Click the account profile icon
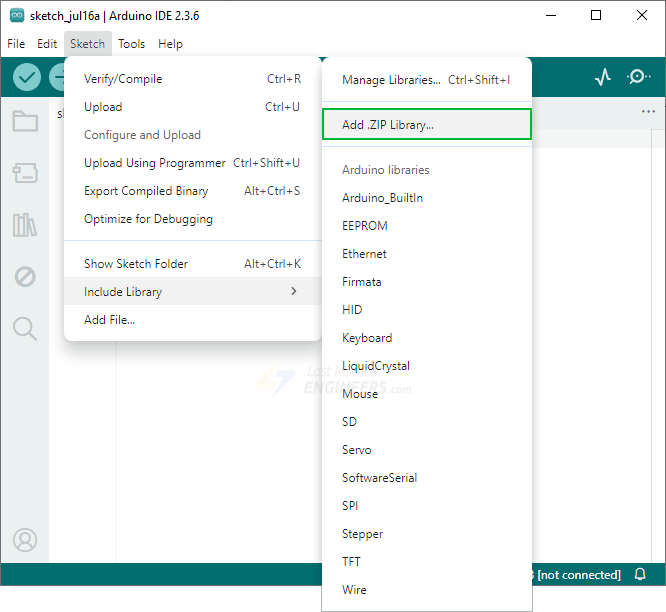 (25, 540)
